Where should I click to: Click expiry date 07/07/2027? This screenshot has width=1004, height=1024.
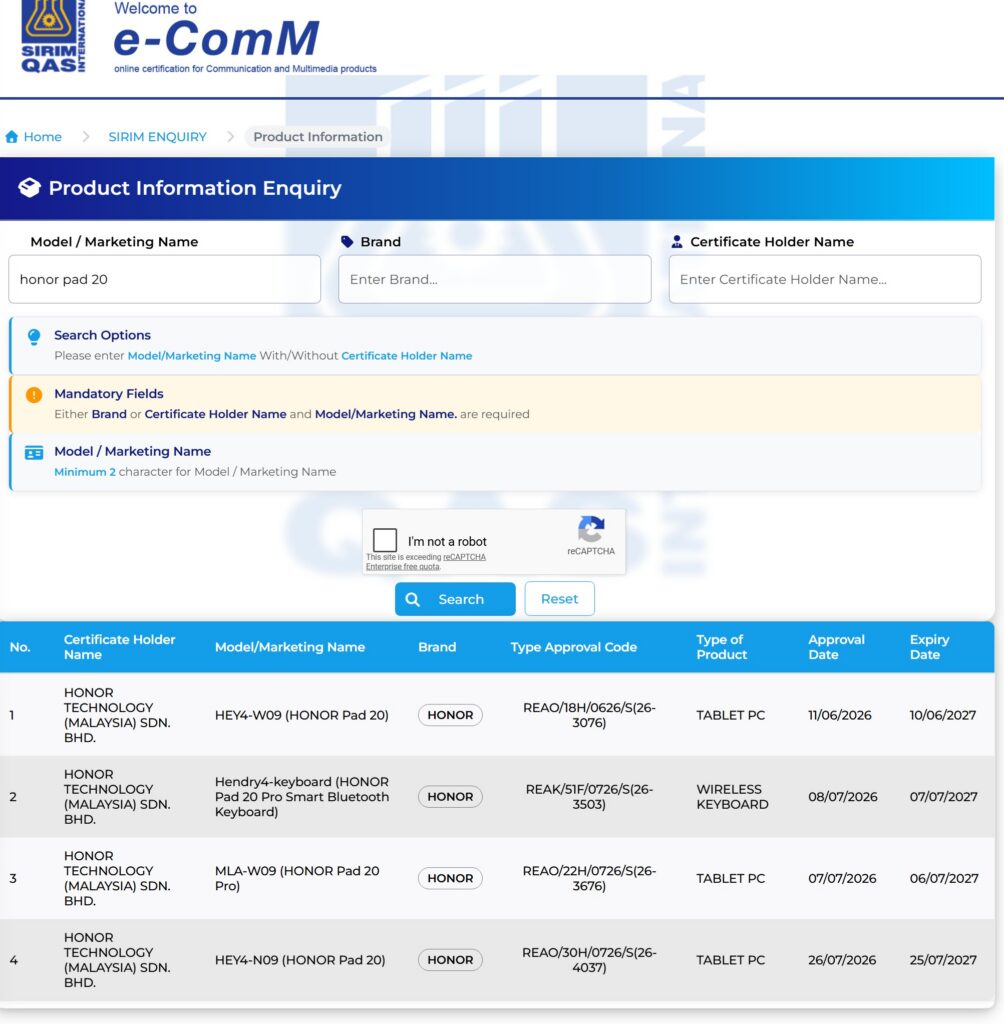click(943, 797)
